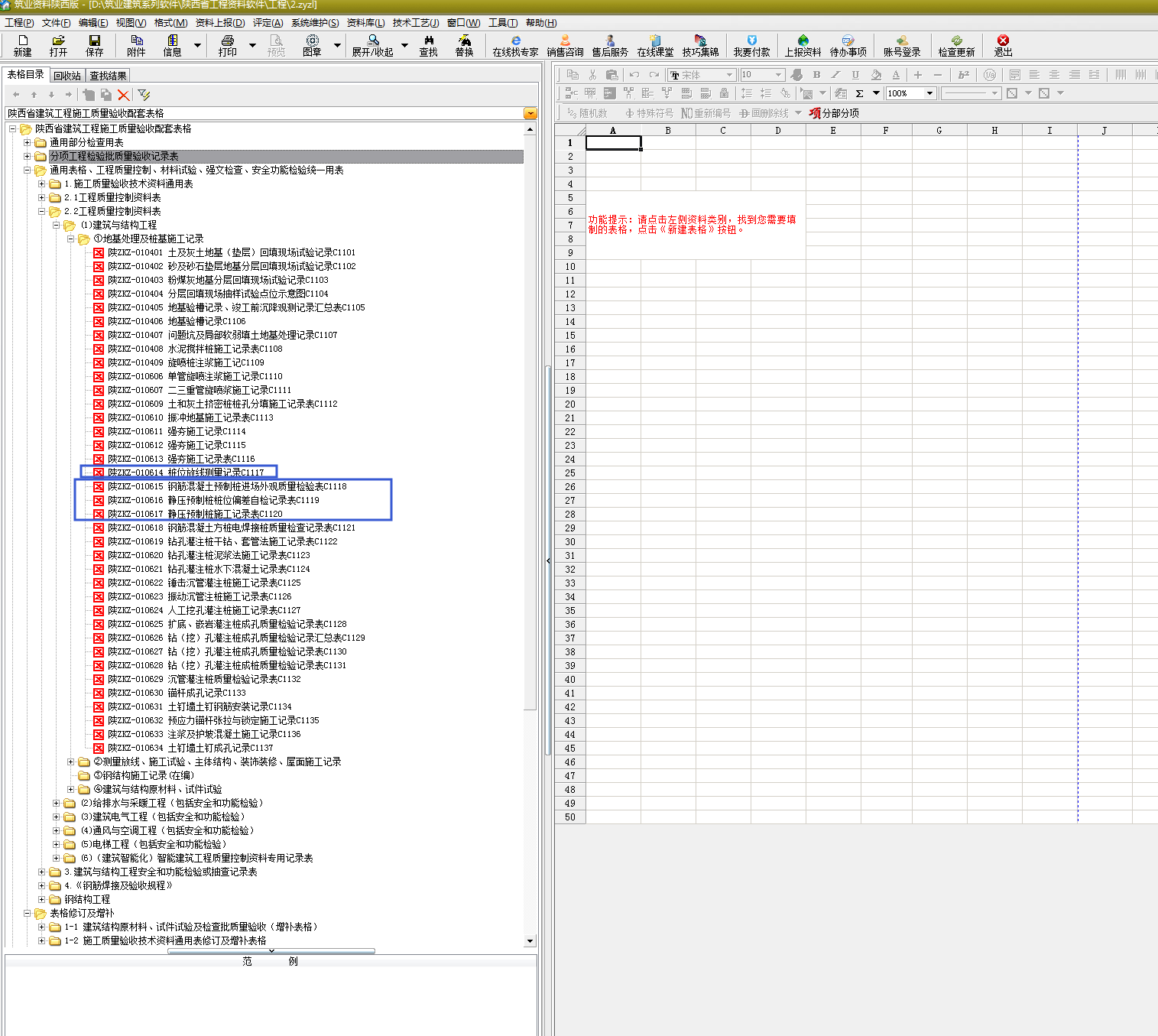
Task: Select 陕ZKZ-010401 土及灰土地基回填 record
Action: pos(231,252)
